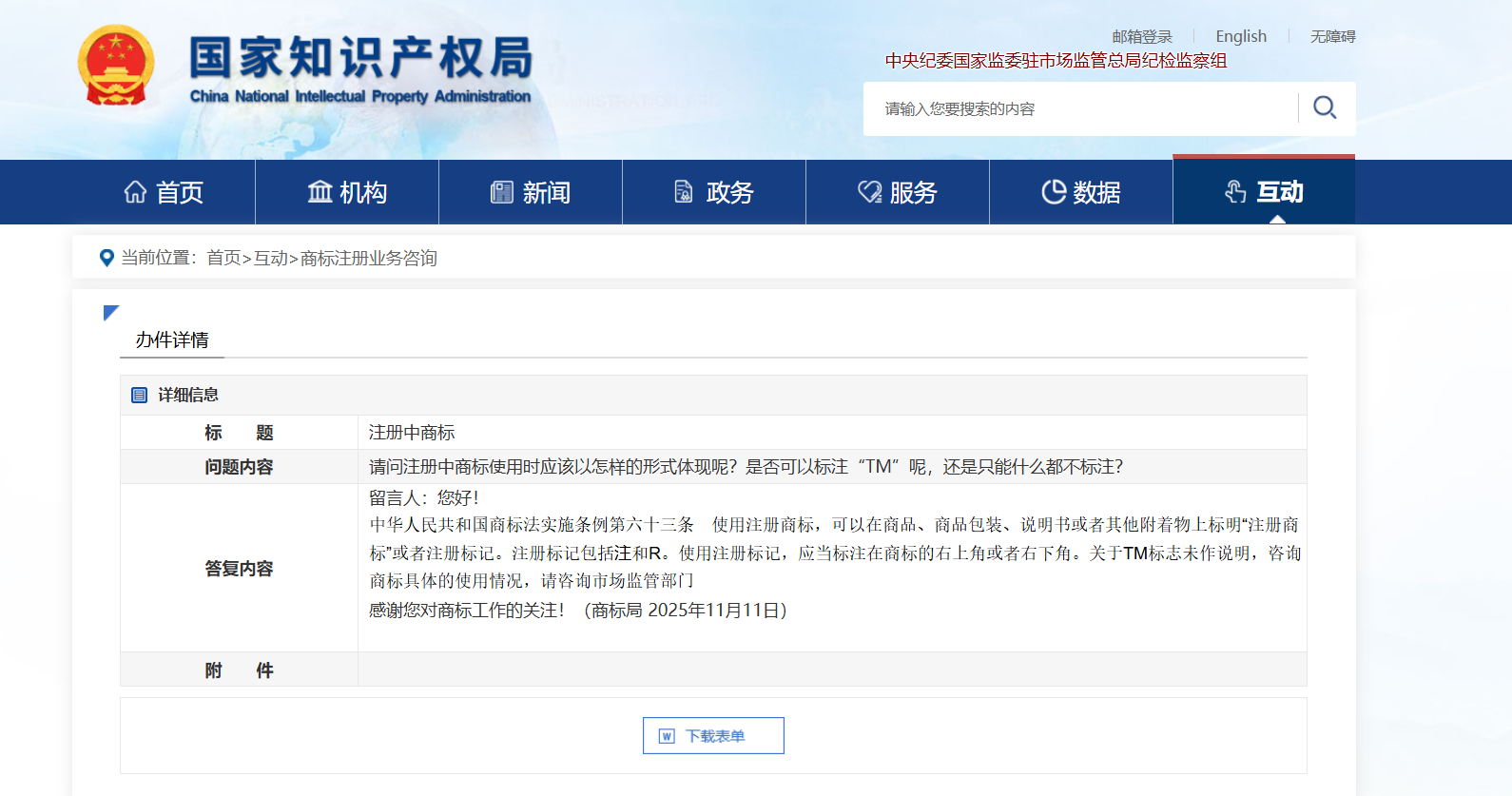Click the location pin breadcrumb icon
The height and width of the screenshot is (796, 1512).
tap(107, 258)
